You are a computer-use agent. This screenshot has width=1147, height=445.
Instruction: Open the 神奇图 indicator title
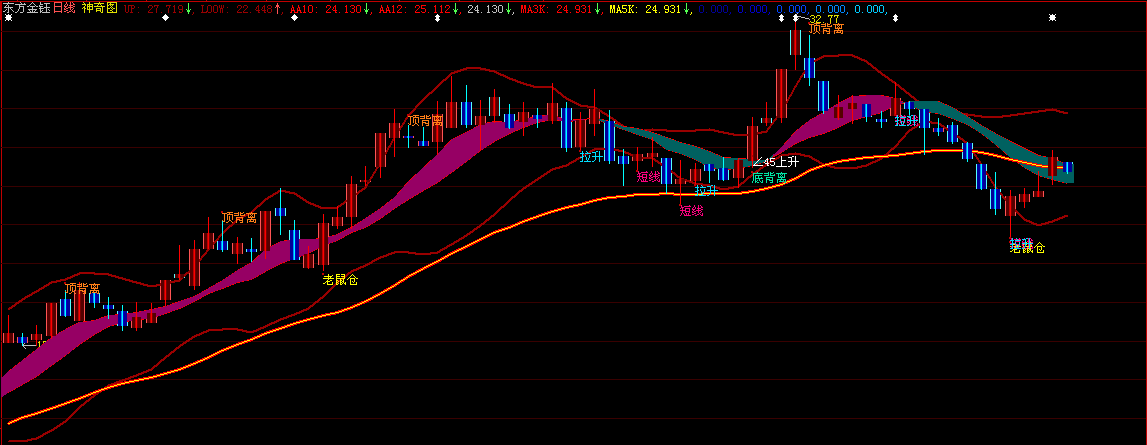pyautogui.click(x=99, y=8)
